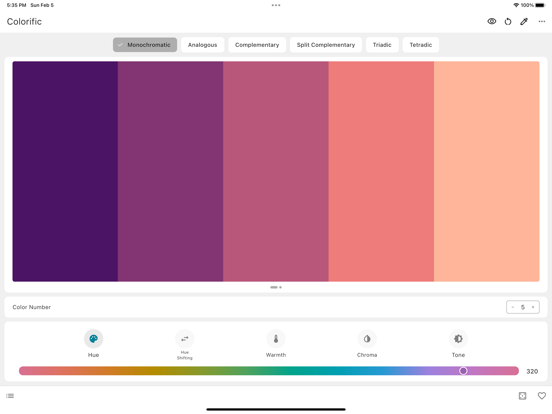Switch to the Analogous tab
This screenshot has height=414, width=552.
pos(202,45)
